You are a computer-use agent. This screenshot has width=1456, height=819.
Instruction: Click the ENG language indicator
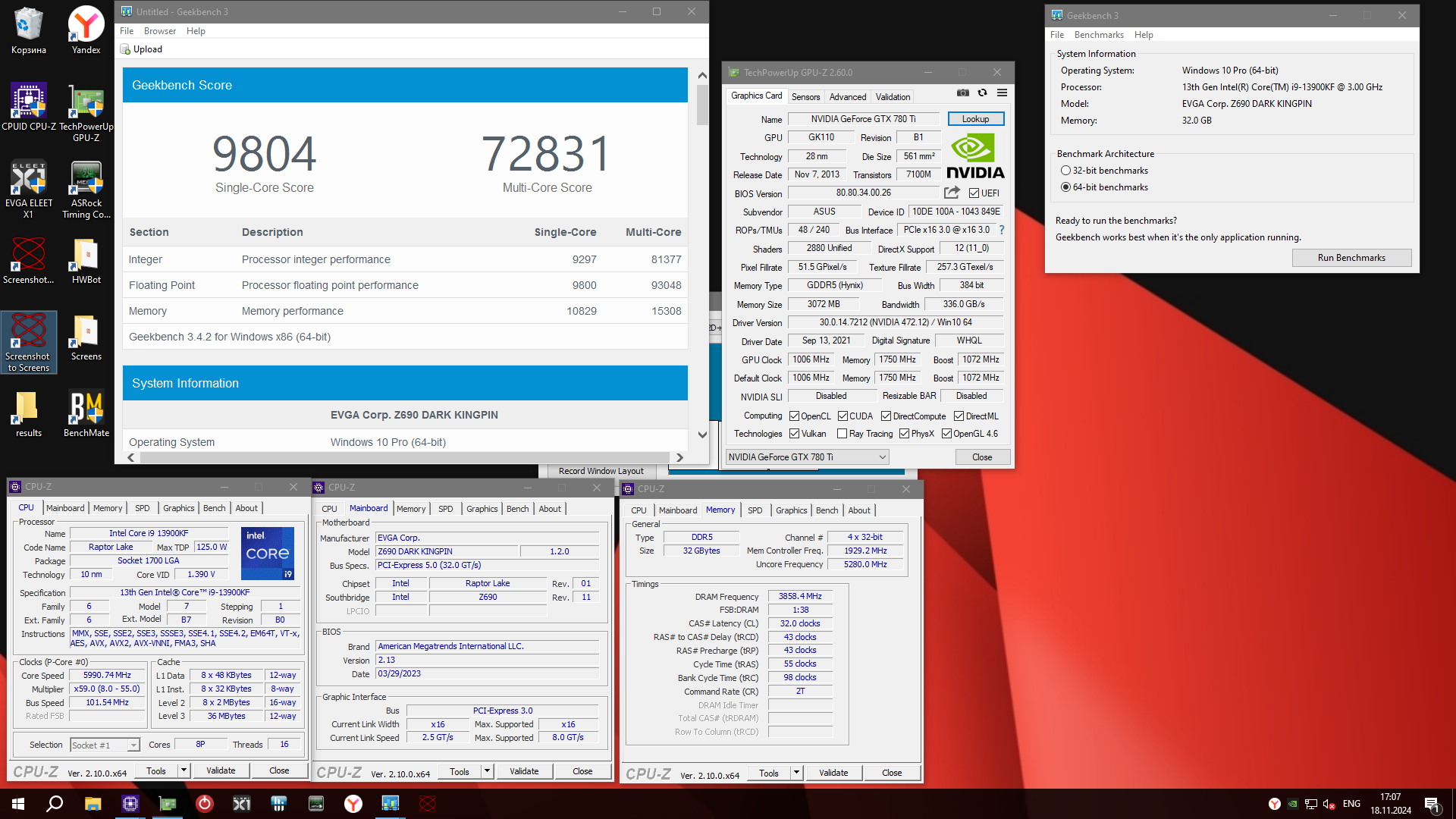click(x=1351, y=804)
